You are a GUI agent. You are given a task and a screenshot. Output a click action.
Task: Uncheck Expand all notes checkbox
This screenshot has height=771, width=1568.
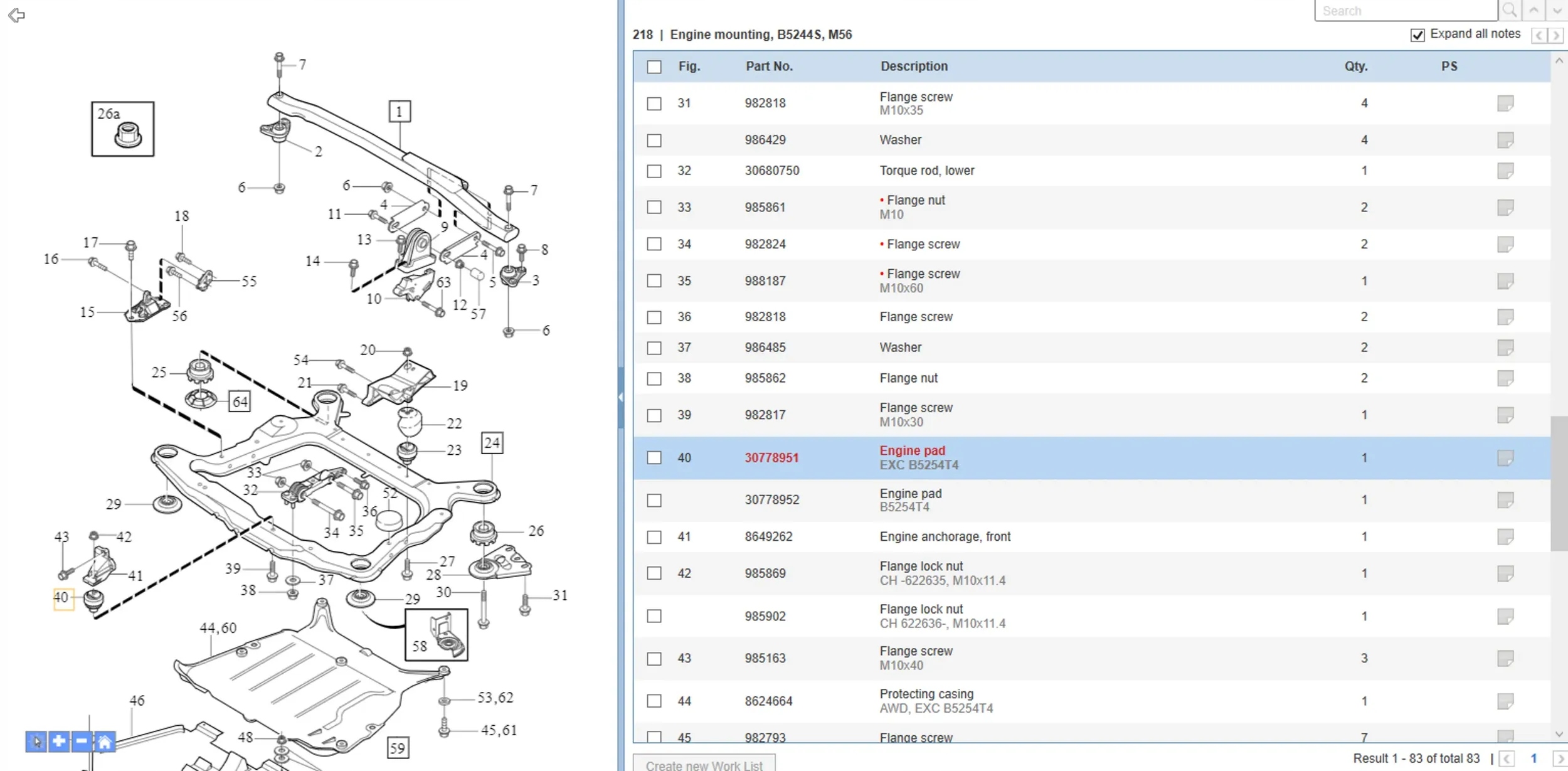point(1417,35)
